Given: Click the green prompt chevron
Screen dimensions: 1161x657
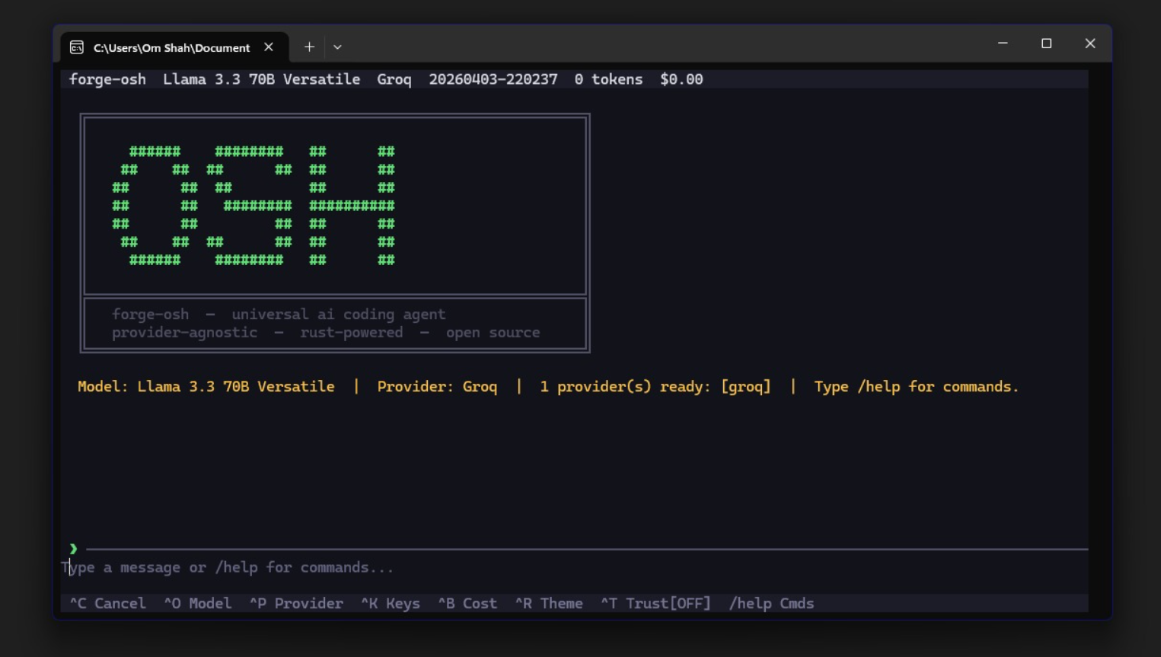Looking at the screenshot, I should tap(73, 549).
